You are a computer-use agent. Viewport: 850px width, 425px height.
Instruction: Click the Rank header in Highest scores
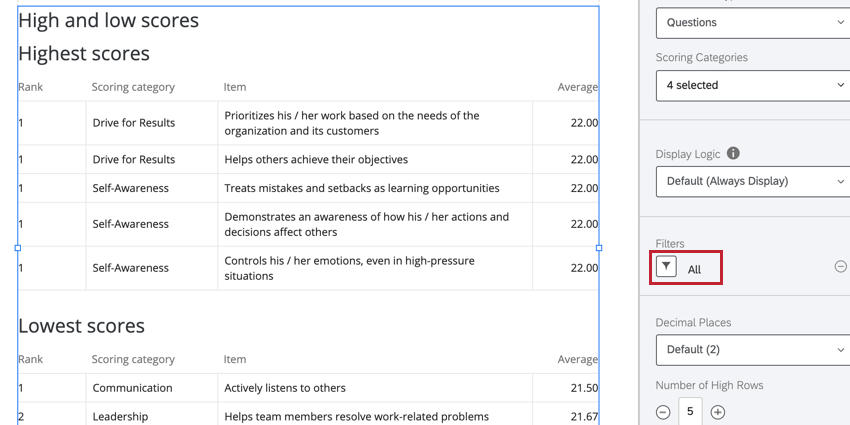tap(31, 87)
